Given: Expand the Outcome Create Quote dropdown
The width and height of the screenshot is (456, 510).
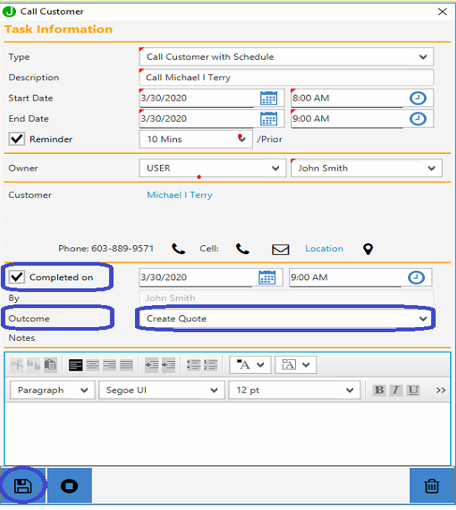Looking at the screenshot, I should point(286,319).
